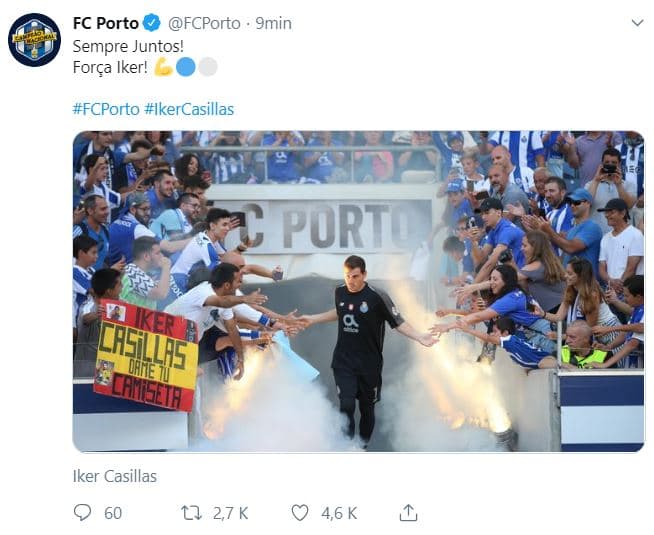Click the 4,6 K likes count

pyautogui.click(x=338, y=512)
